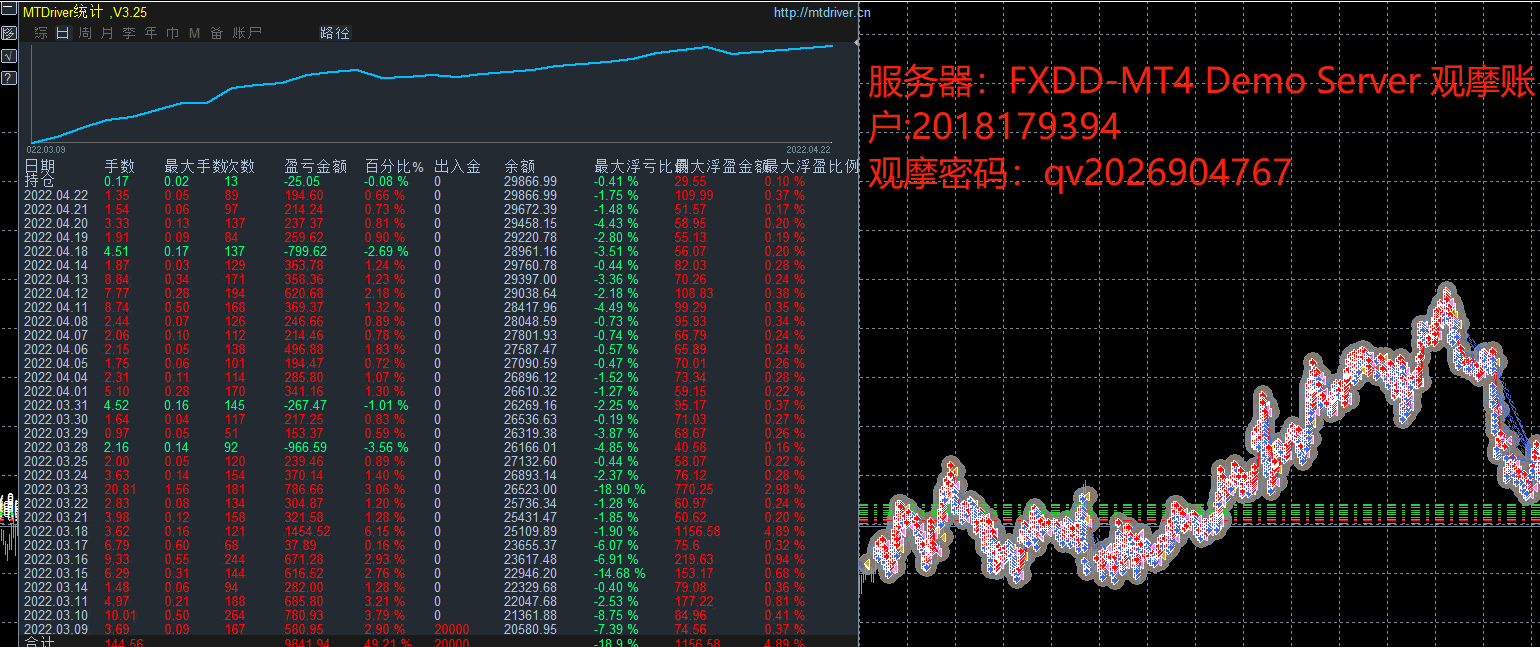Open help with the ? icon
This screenshot has width=1540, height=647.
click(8, 77)
